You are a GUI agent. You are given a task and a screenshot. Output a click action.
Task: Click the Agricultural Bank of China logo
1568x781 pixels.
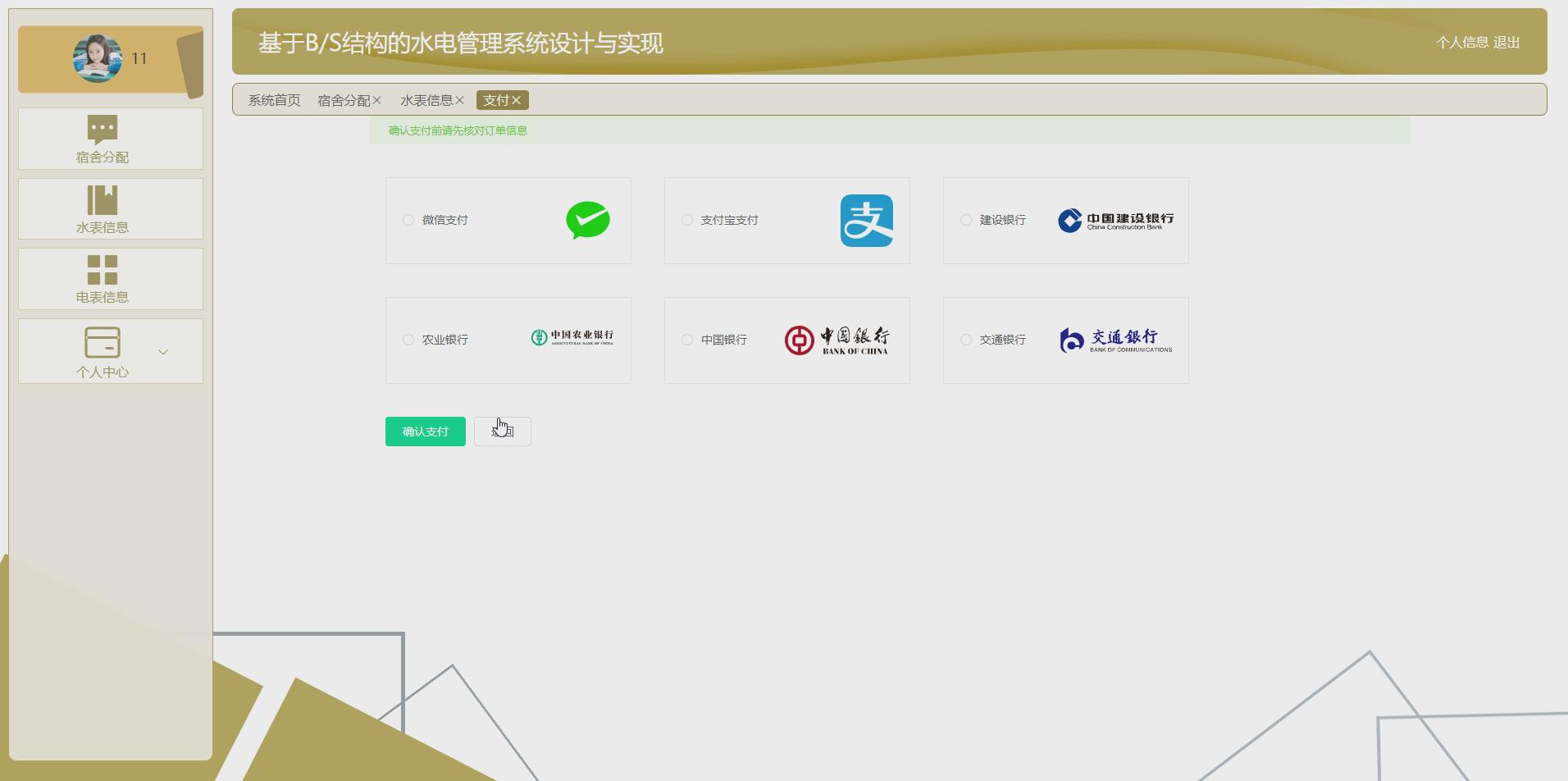572,337
